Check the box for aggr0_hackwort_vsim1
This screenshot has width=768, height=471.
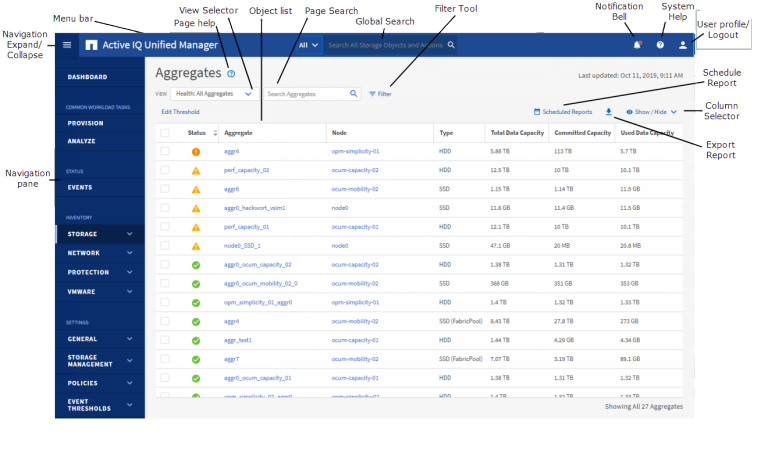coord(165,208)
